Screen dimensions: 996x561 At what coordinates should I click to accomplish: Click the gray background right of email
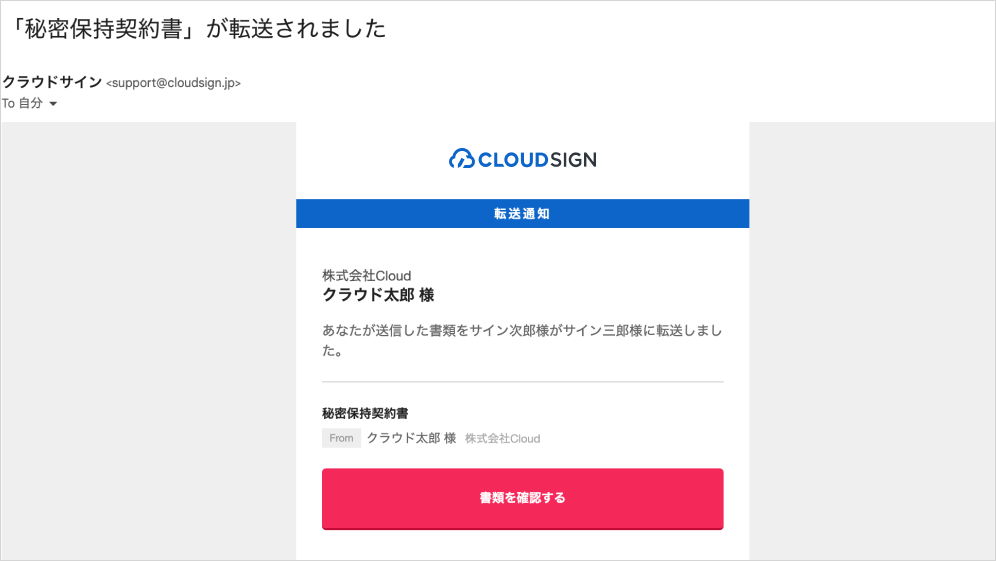click(872, 341)
